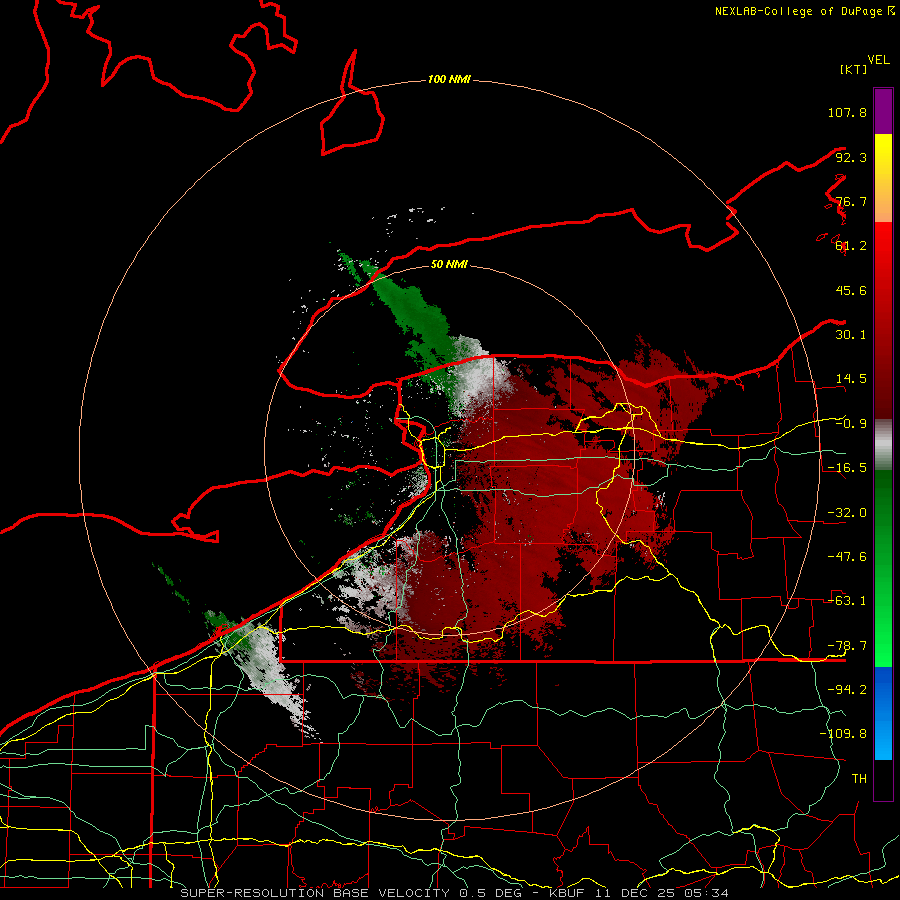Click the 61.2 velocity scale value
Screen dimensions: 900x900
click(851, 246)
